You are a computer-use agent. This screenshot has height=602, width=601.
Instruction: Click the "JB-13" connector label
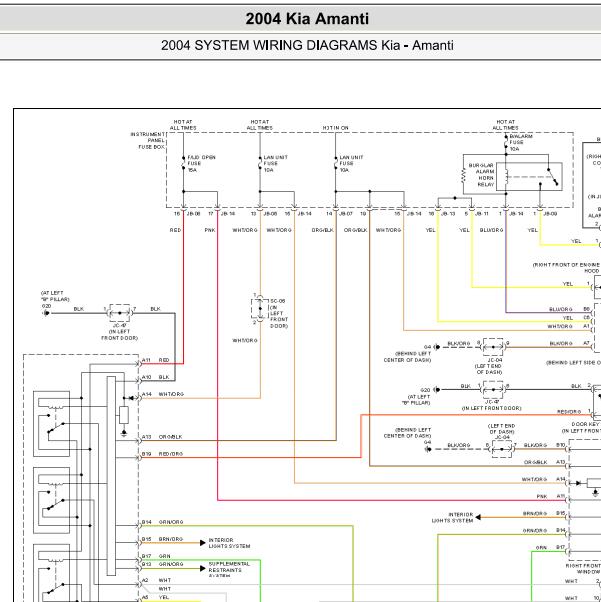448,214
